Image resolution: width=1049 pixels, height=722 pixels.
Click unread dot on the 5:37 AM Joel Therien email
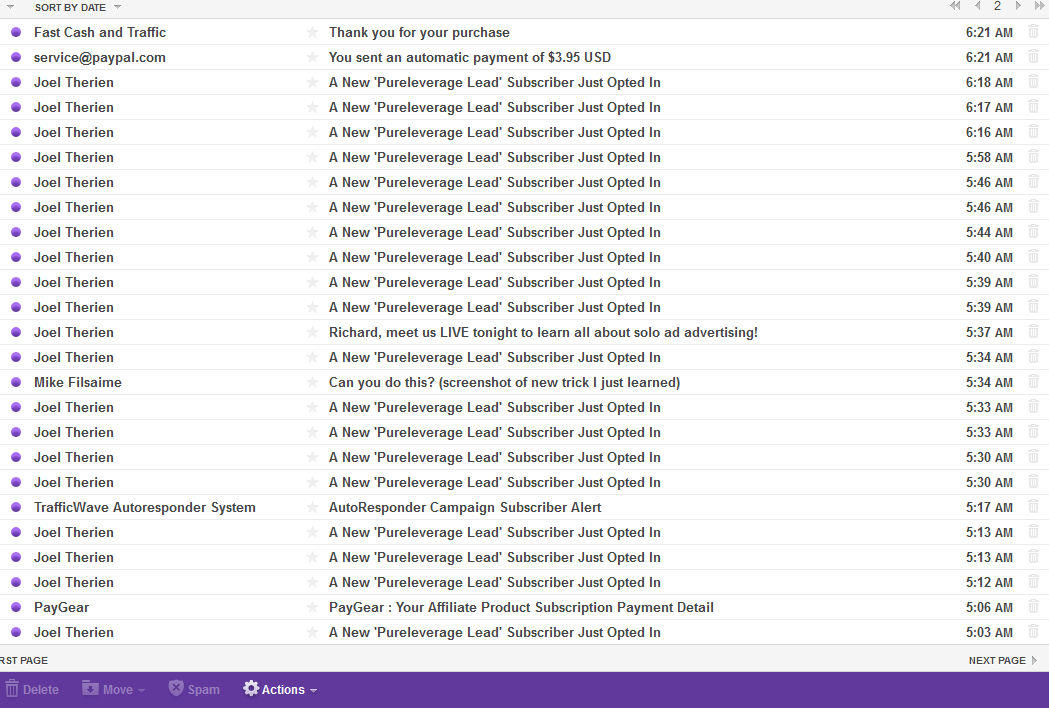pos(16,333)
